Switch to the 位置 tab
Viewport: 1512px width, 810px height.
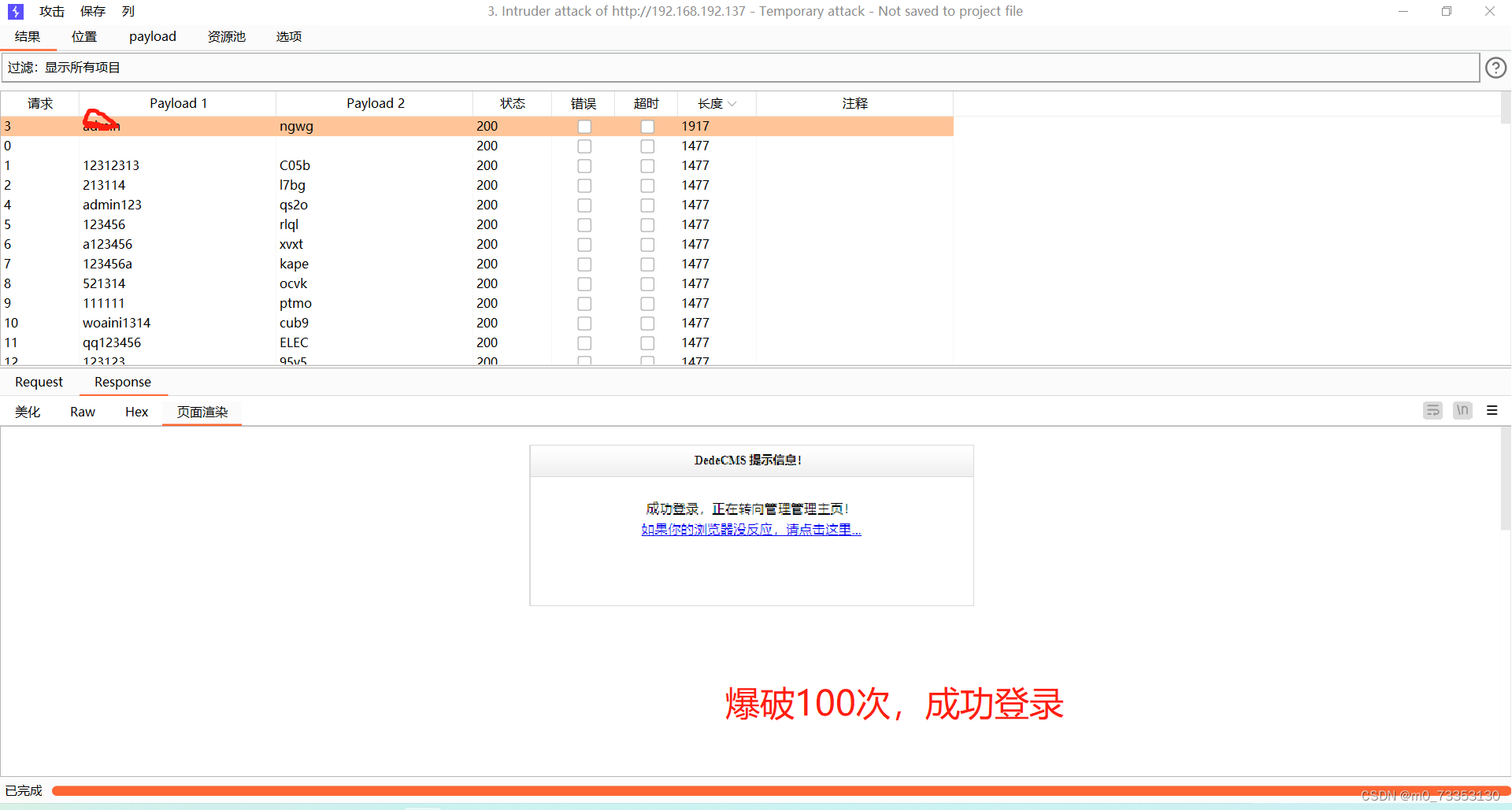(x=84, y=37)
